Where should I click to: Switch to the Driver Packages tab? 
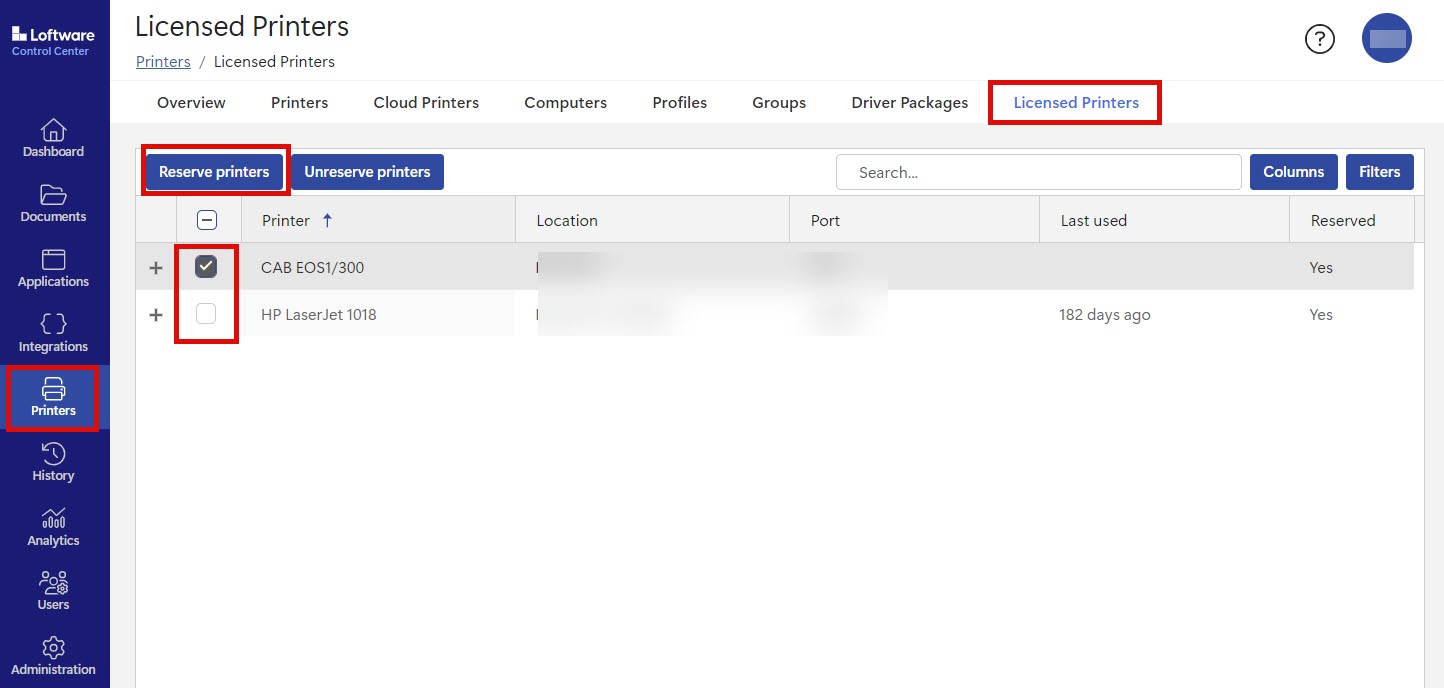pyautogui.click(x=909, y=103)
